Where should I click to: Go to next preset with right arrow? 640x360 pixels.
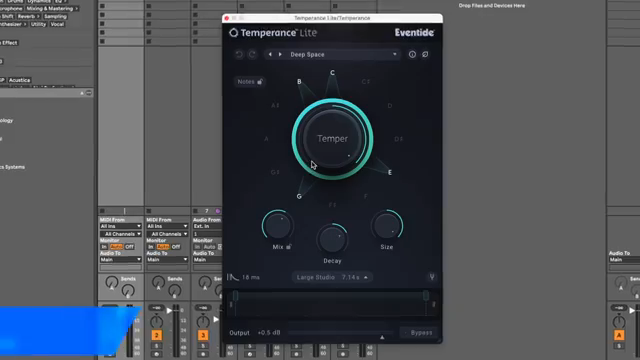point(280,54)
